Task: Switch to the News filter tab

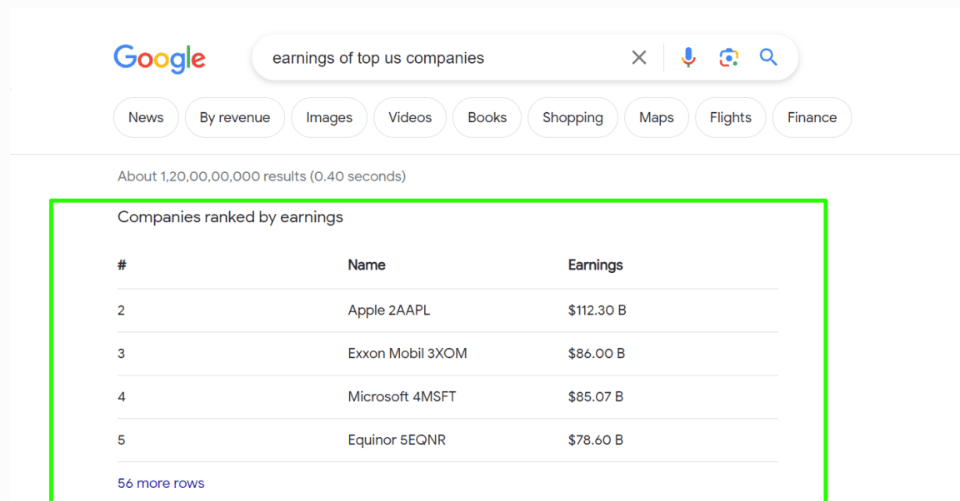Action: [146, 118]
